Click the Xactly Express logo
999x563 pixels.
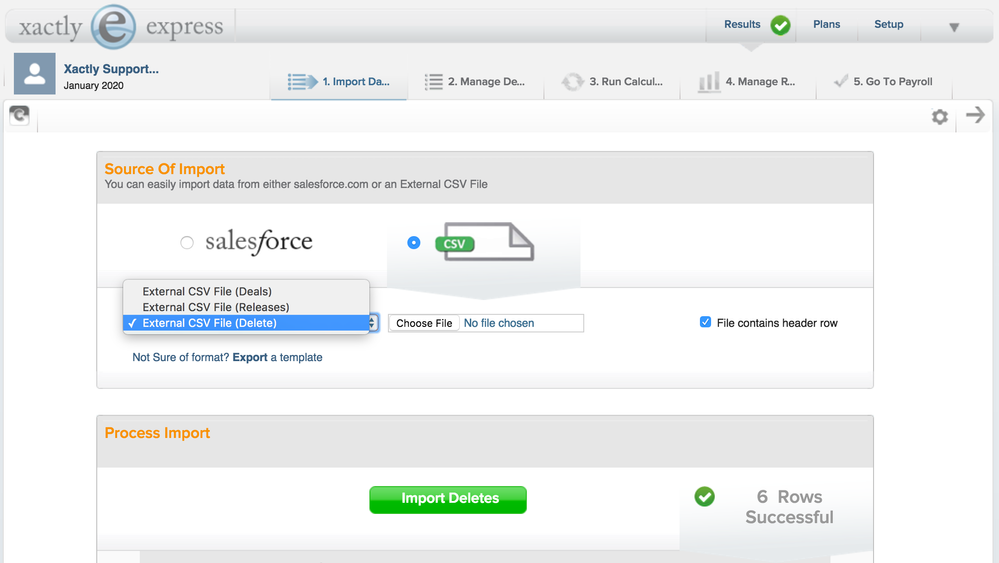pos(121,27)
